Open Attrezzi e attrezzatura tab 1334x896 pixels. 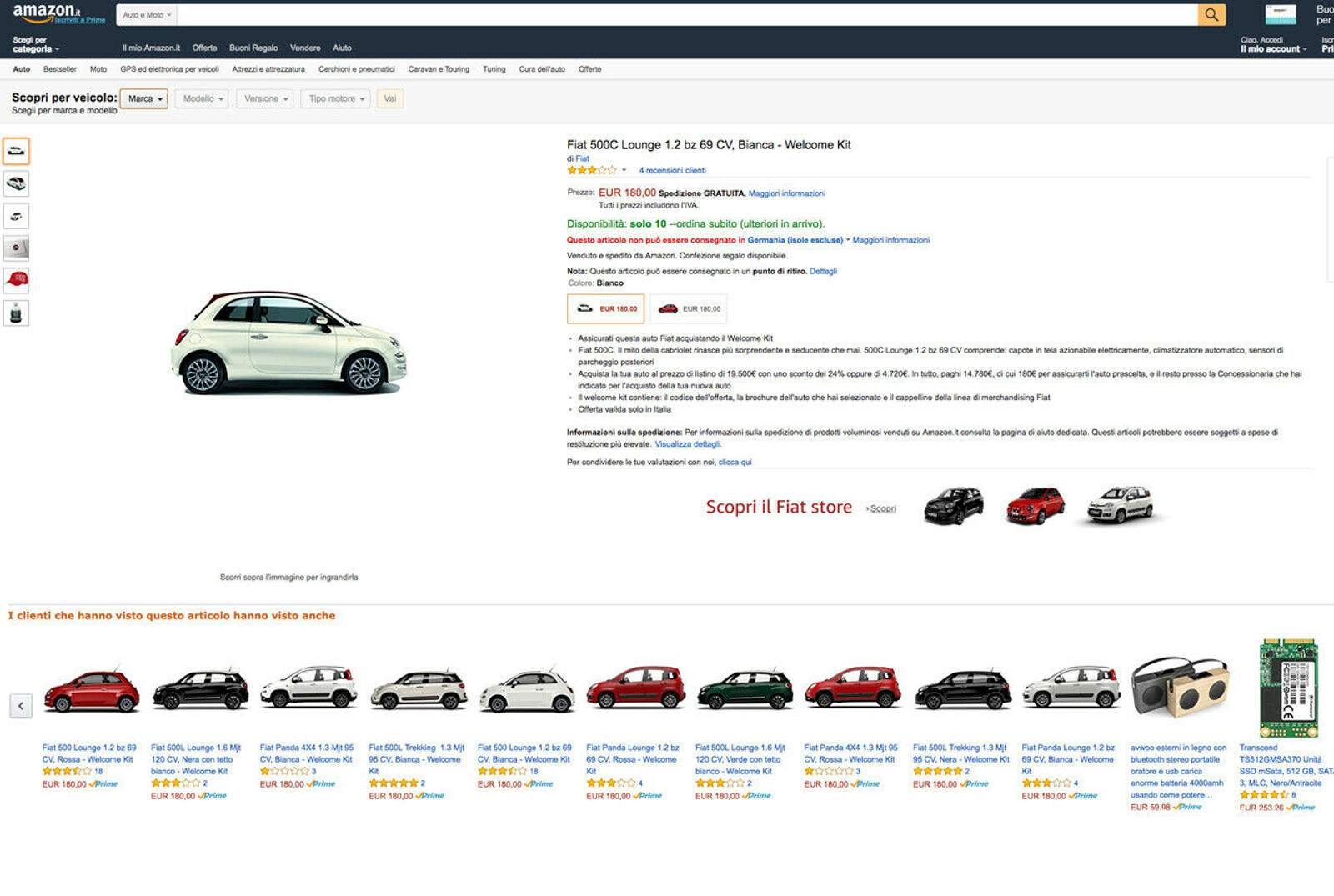point(268,69)
